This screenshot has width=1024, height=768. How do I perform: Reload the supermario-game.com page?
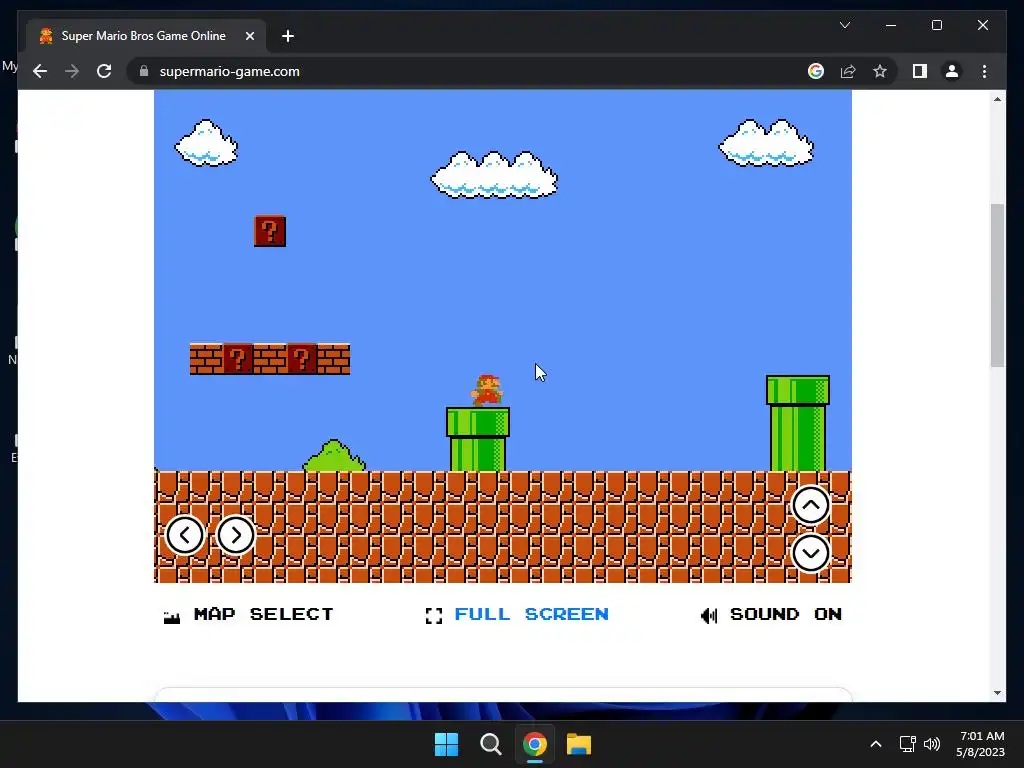(104, 71)
